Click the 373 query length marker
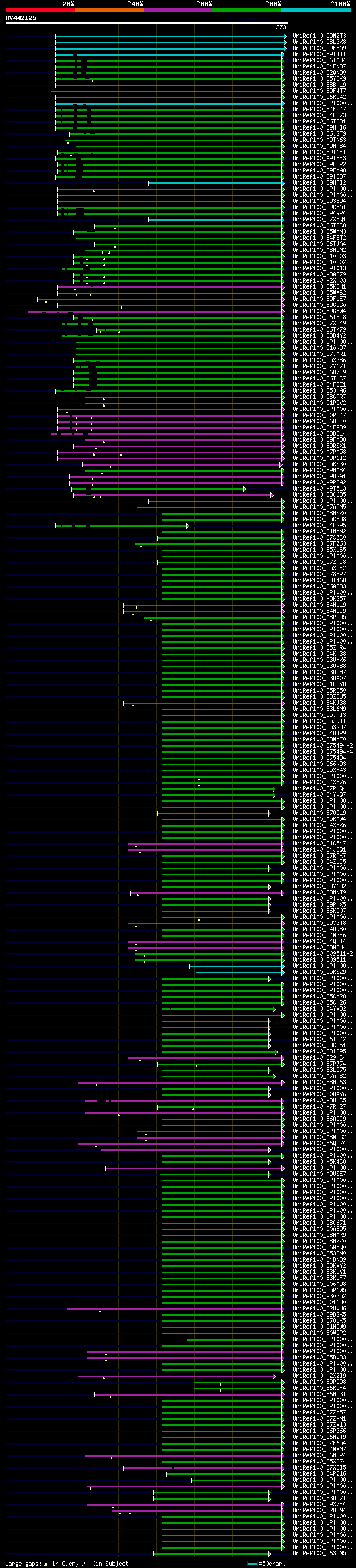Viewport: 356px width, 1568px height. (280, 27)
